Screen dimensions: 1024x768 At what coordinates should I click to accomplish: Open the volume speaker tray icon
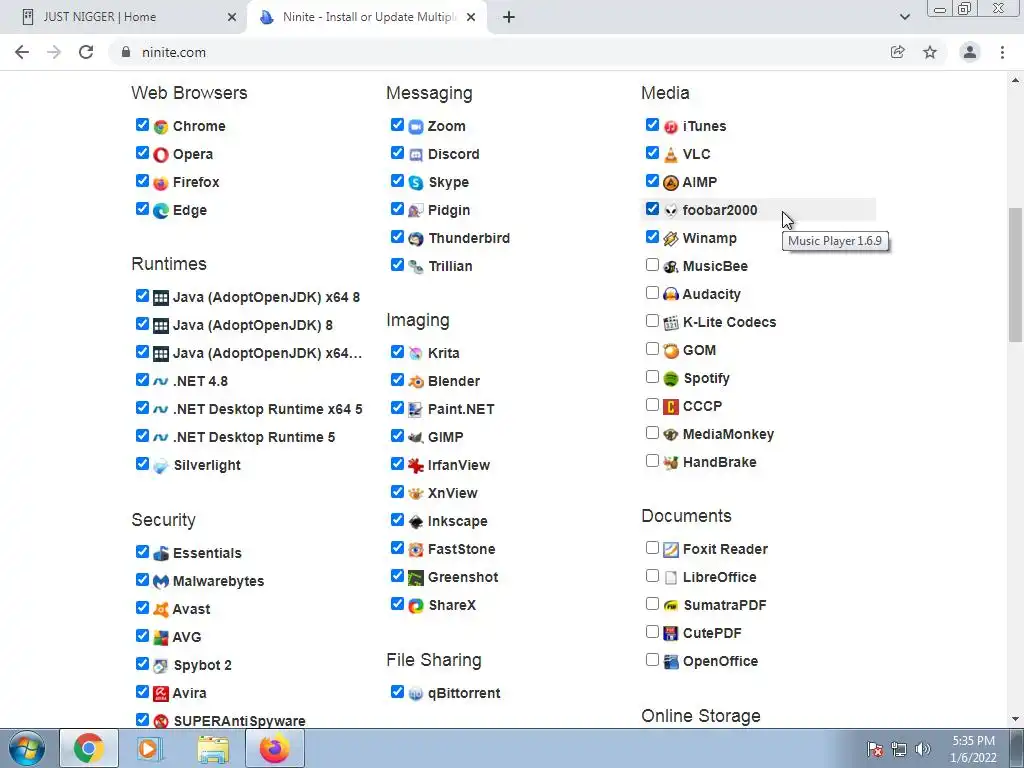point(922,749)
